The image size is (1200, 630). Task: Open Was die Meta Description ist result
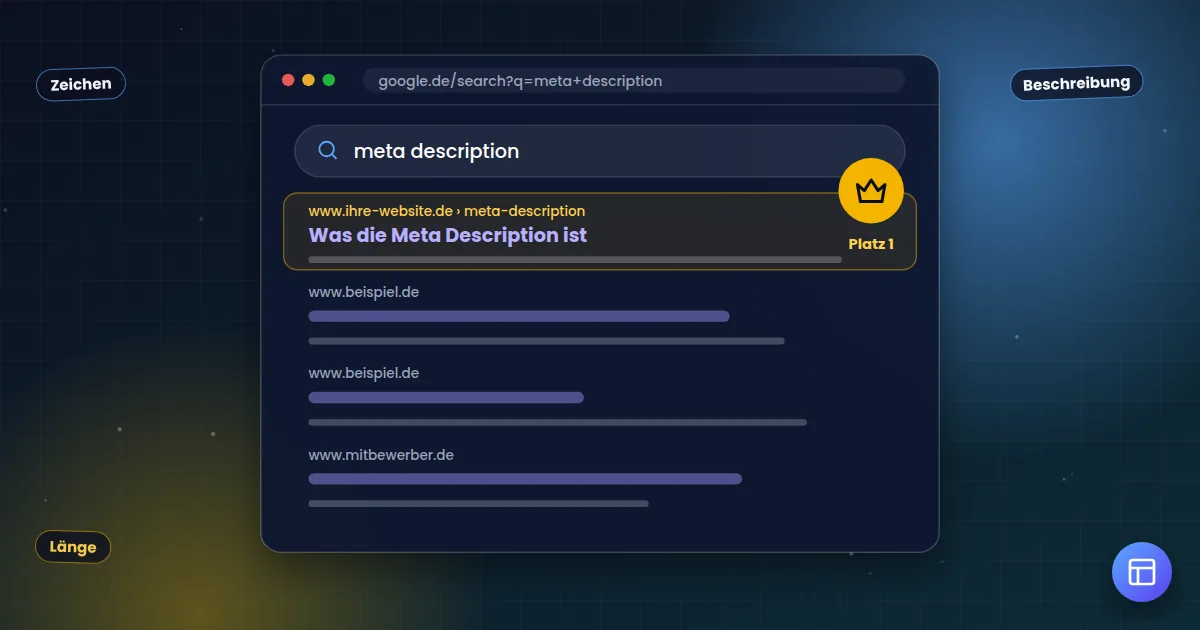pos(447,236)
